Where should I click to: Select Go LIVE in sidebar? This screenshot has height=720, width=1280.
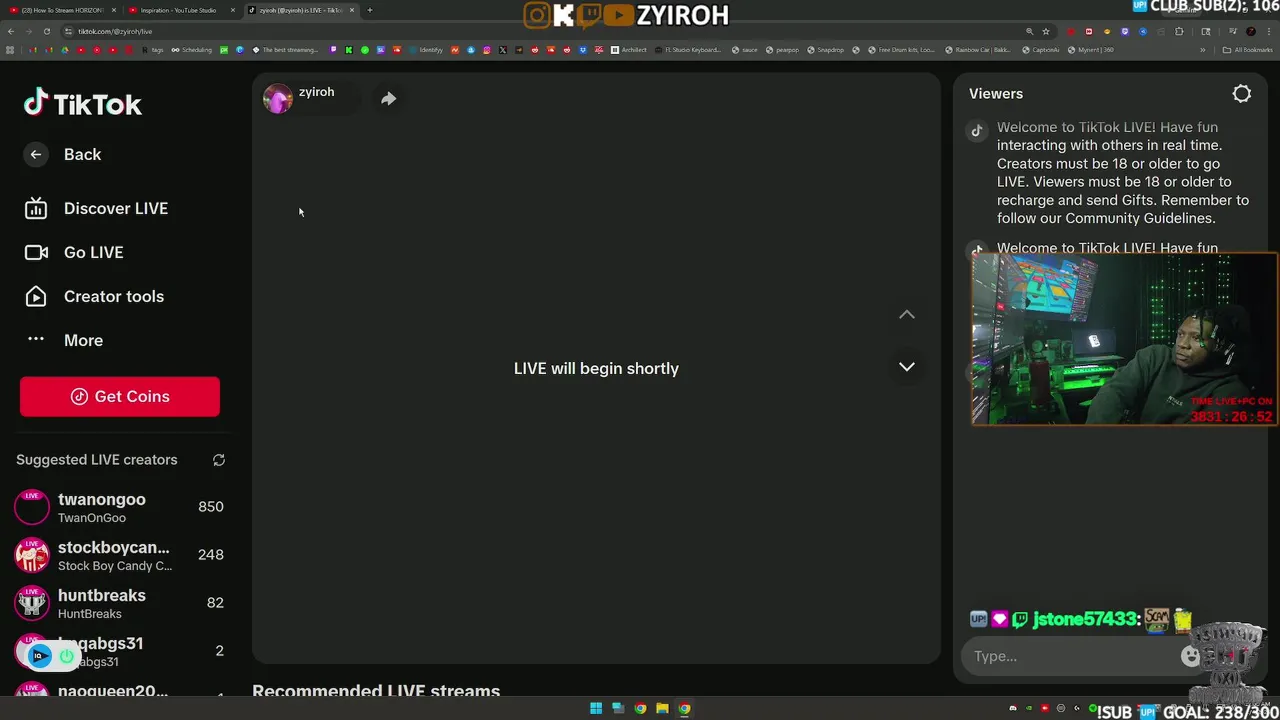tap(74, 252)
